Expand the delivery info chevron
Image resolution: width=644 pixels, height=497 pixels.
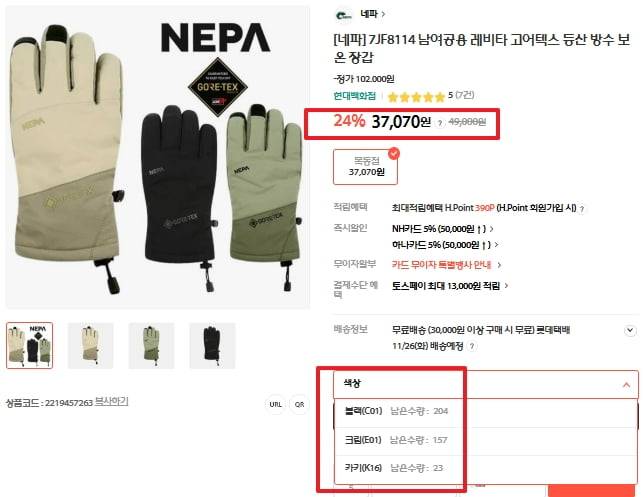pos(630,330)
